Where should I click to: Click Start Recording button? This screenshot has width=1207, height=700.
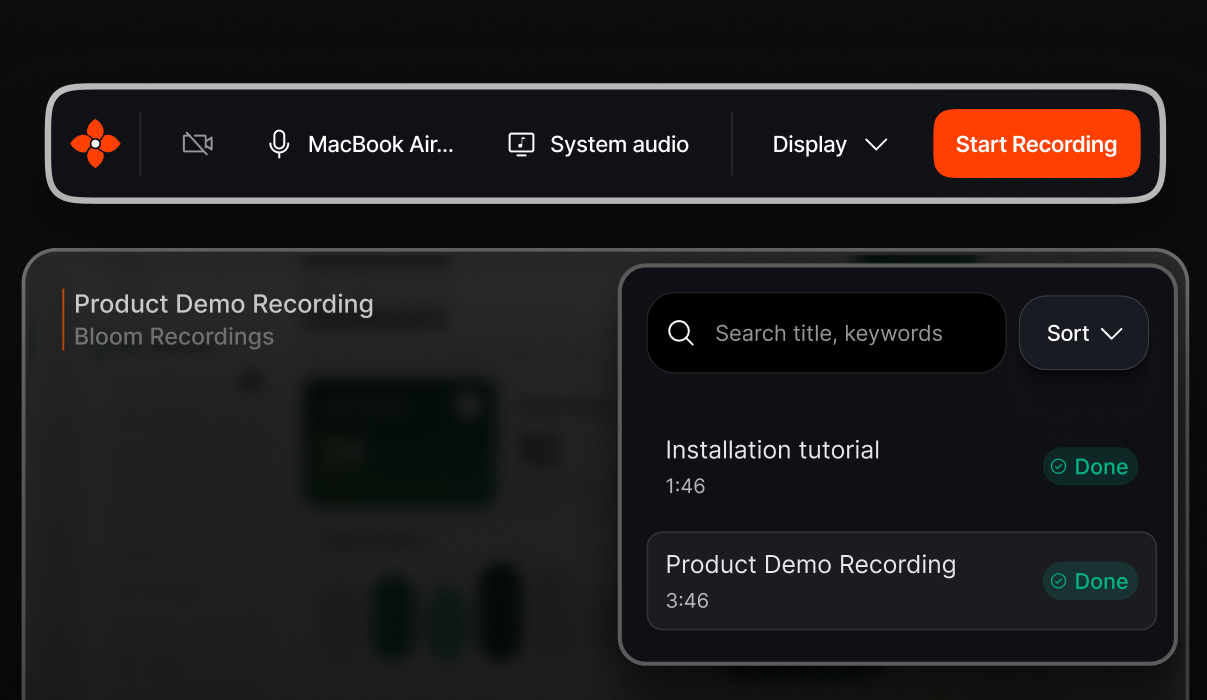coord(1036,144)
